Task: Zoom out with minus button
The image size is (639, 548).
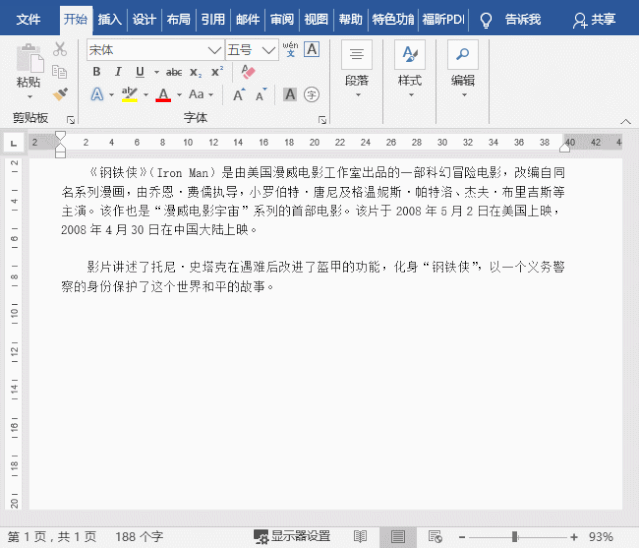Action: 462,537
